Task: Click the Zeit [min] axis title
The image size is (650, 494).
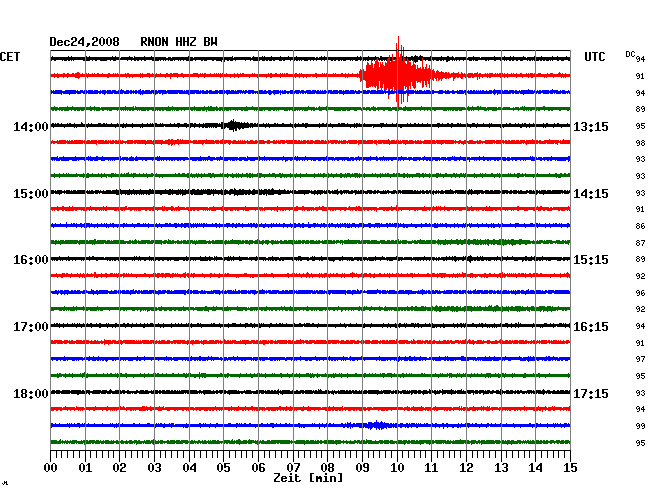Action: coord(308,478)
